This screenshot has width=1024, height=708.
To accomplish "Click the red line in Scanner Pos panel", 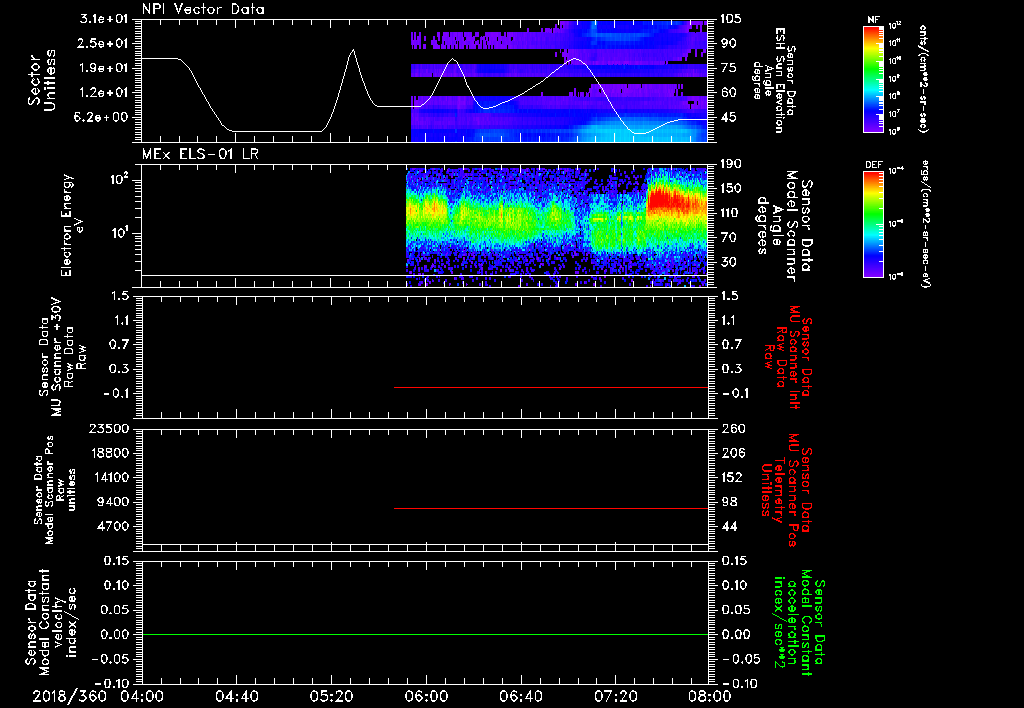I will tap(551, 508).
